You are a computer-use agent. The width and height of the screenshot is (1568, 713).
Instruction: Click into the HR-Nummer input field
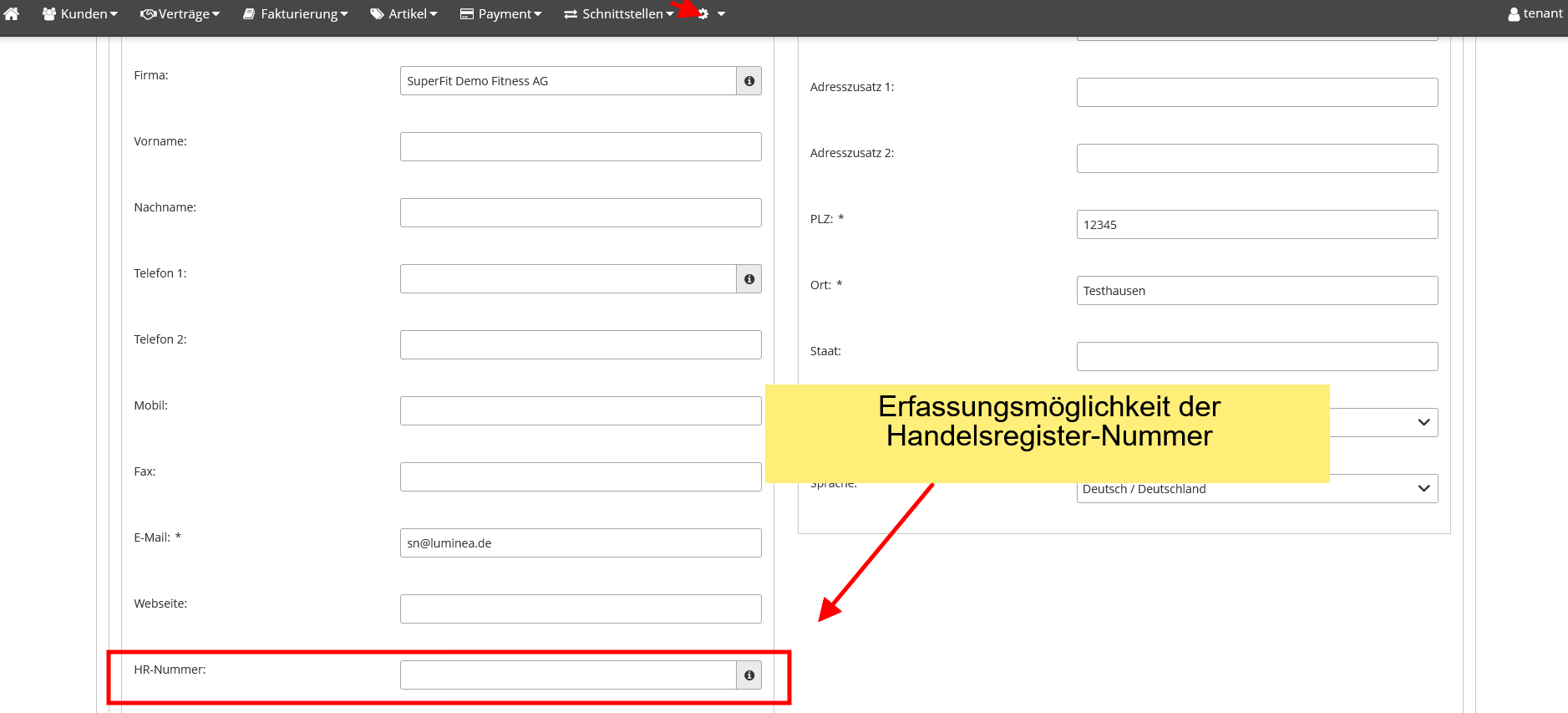567,675
